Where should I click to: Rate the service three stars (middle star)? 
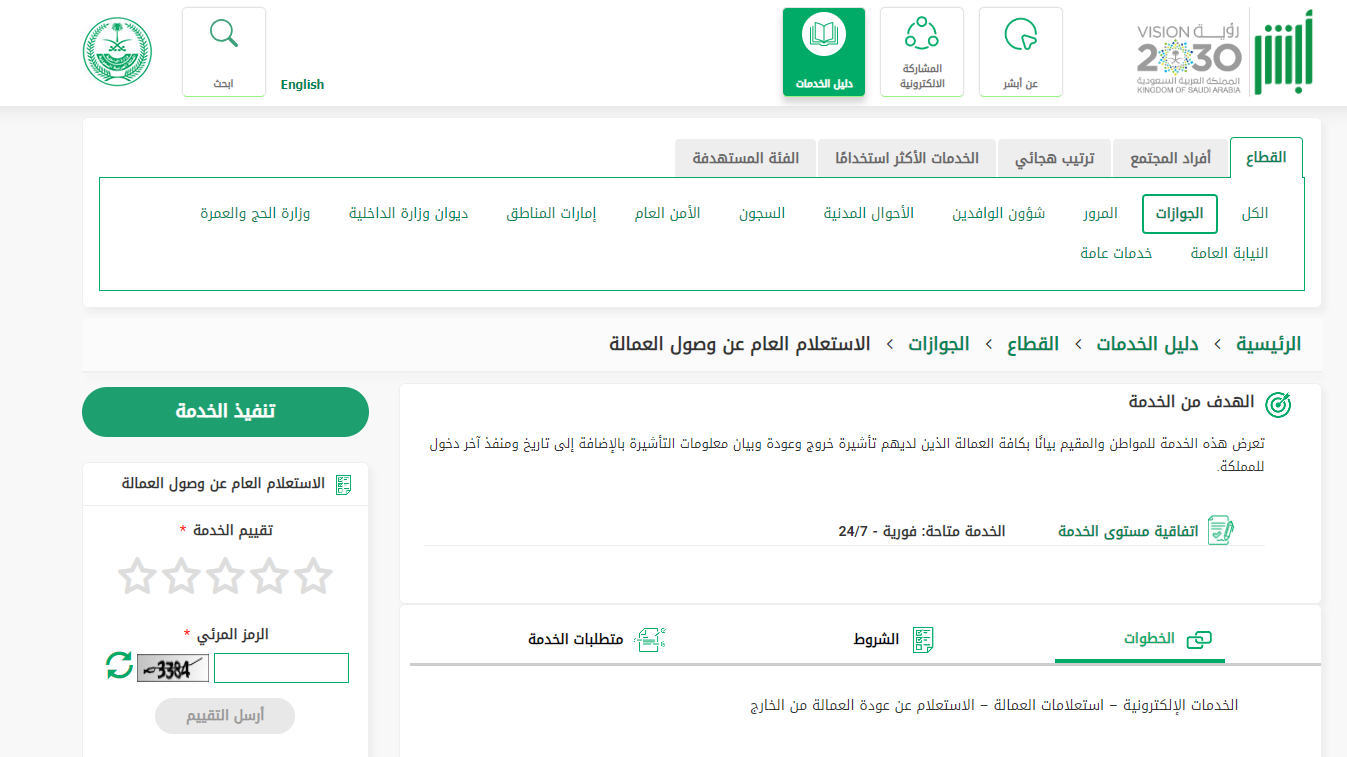[x=225, y=577]
